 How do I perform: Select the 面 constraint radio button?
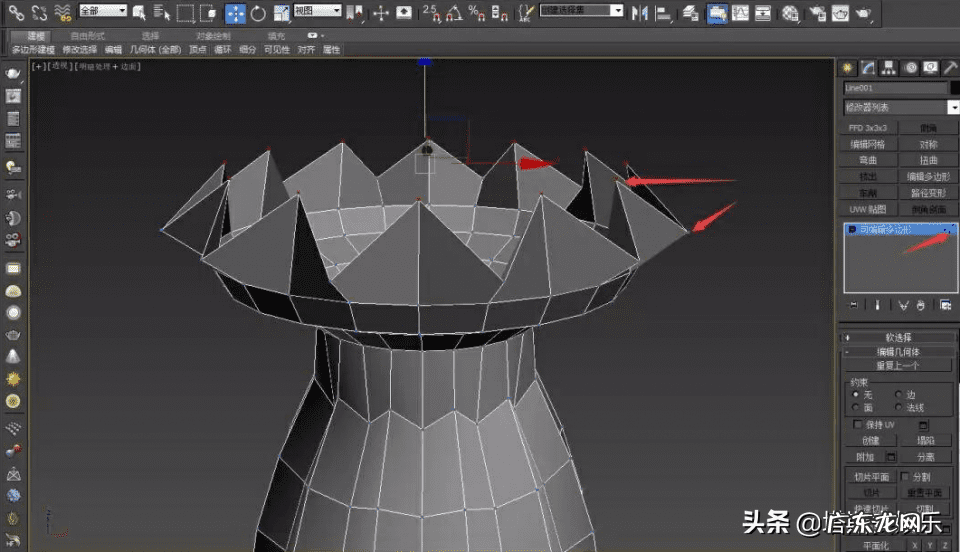(854, 408)
